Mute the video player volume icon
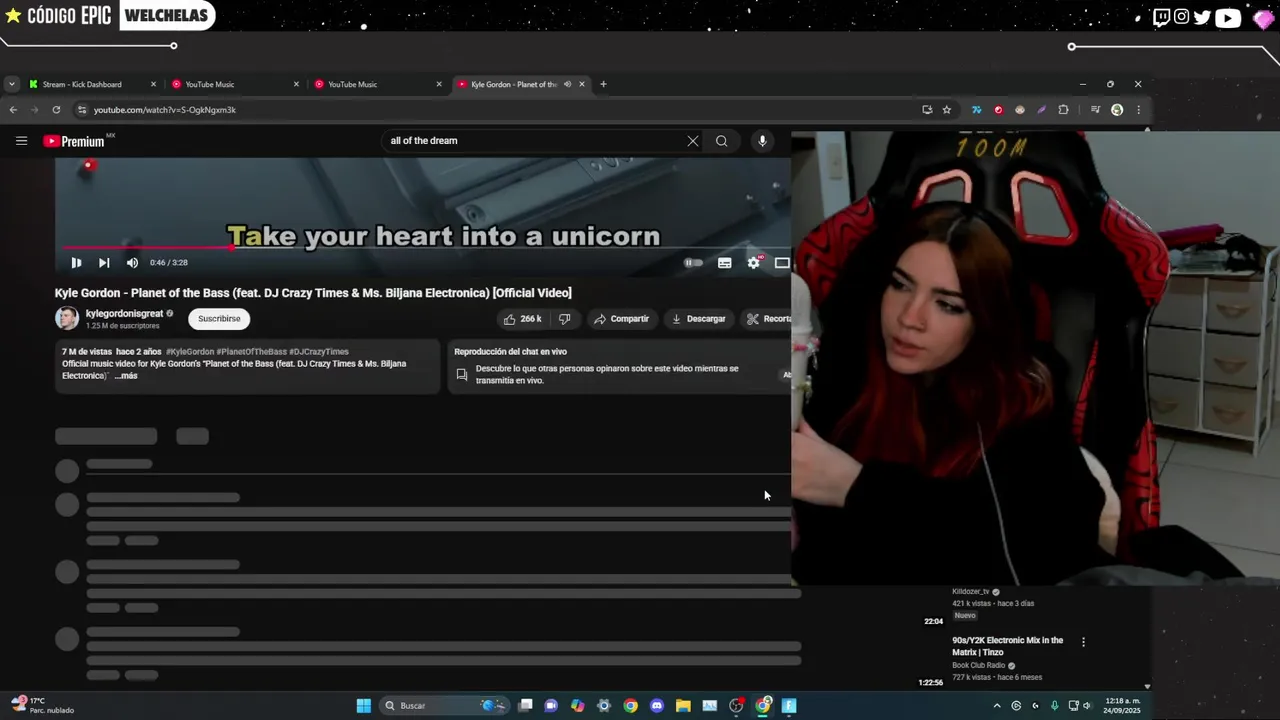 click(132, 263)
